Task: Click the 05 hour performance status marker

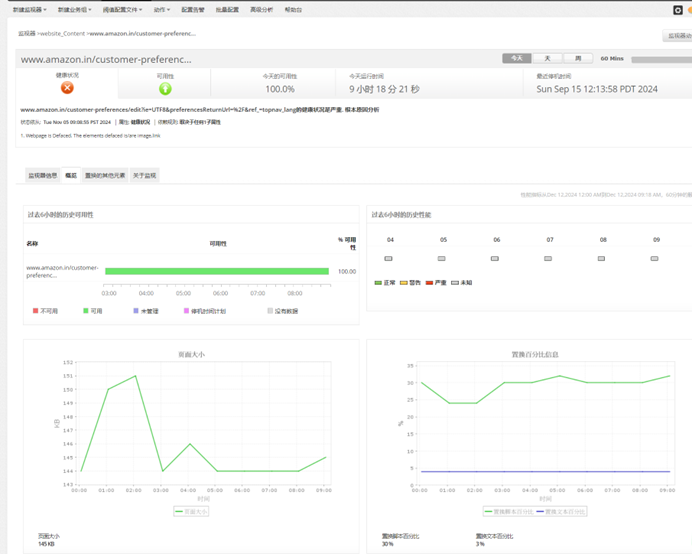Action: point(442,258)
